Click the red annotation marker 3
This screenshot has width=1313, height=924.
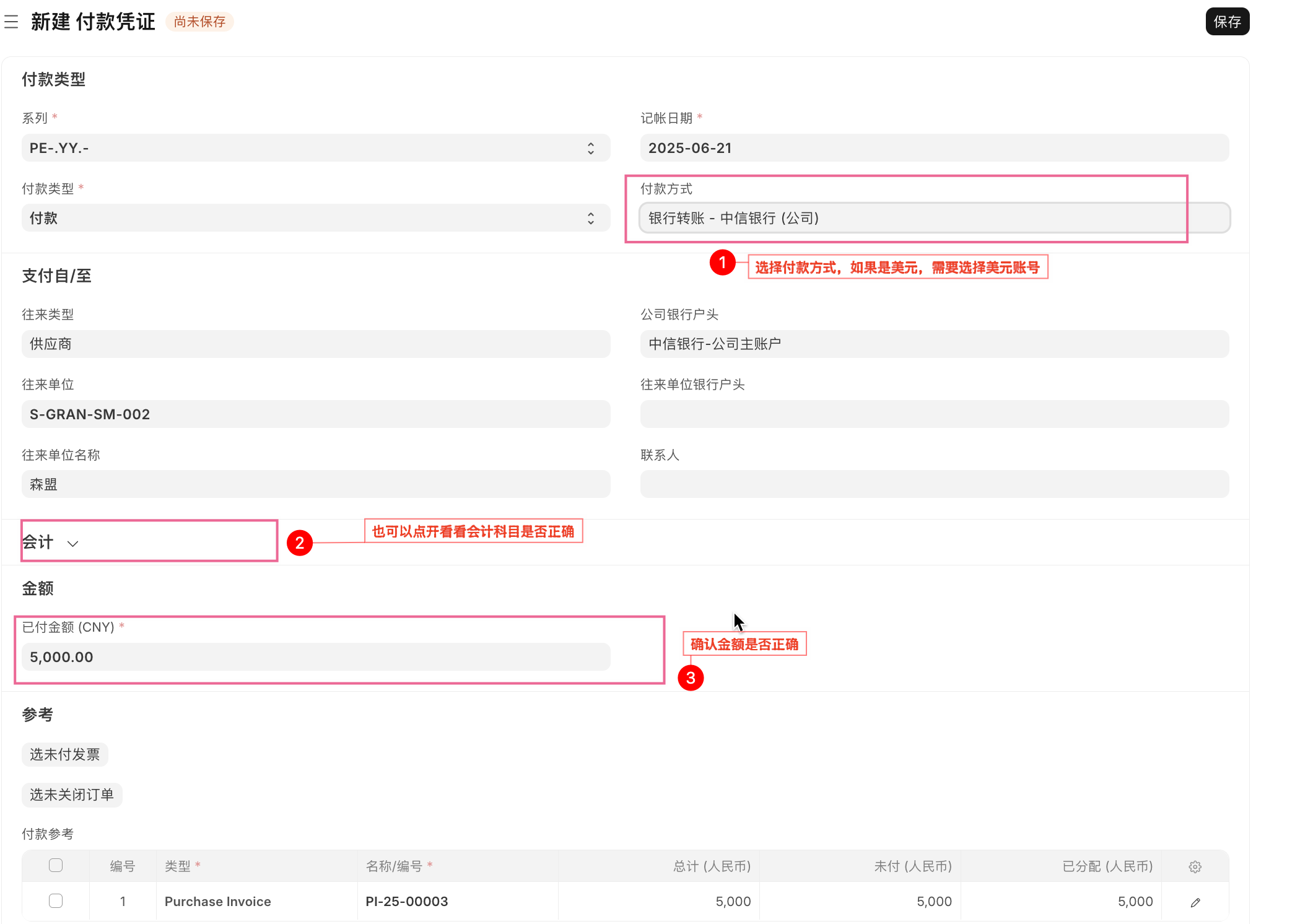tap(691, 678)
